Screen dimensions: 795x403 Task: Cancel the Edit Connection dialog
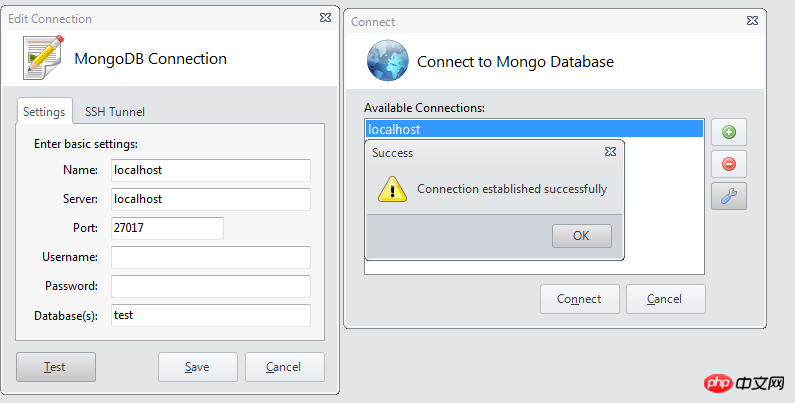point(284,367)
